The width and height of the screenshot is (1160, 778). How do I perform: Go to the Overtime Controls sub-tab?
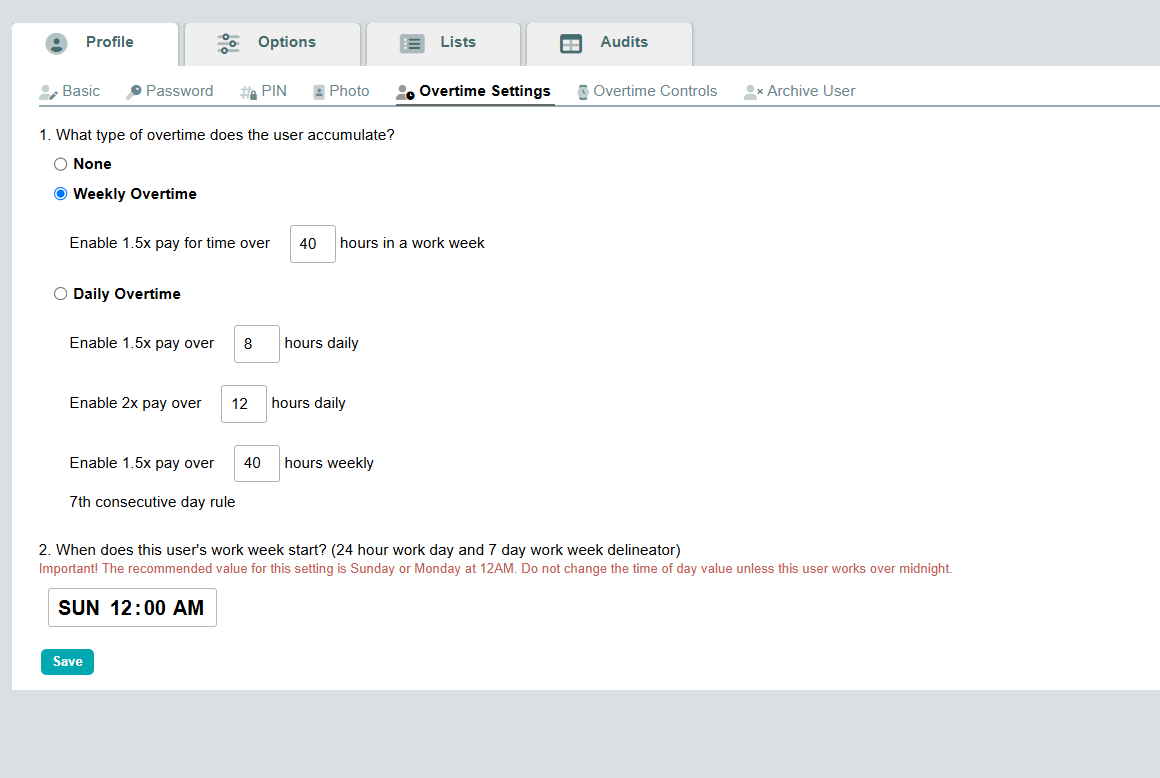[x=647, y=91]
